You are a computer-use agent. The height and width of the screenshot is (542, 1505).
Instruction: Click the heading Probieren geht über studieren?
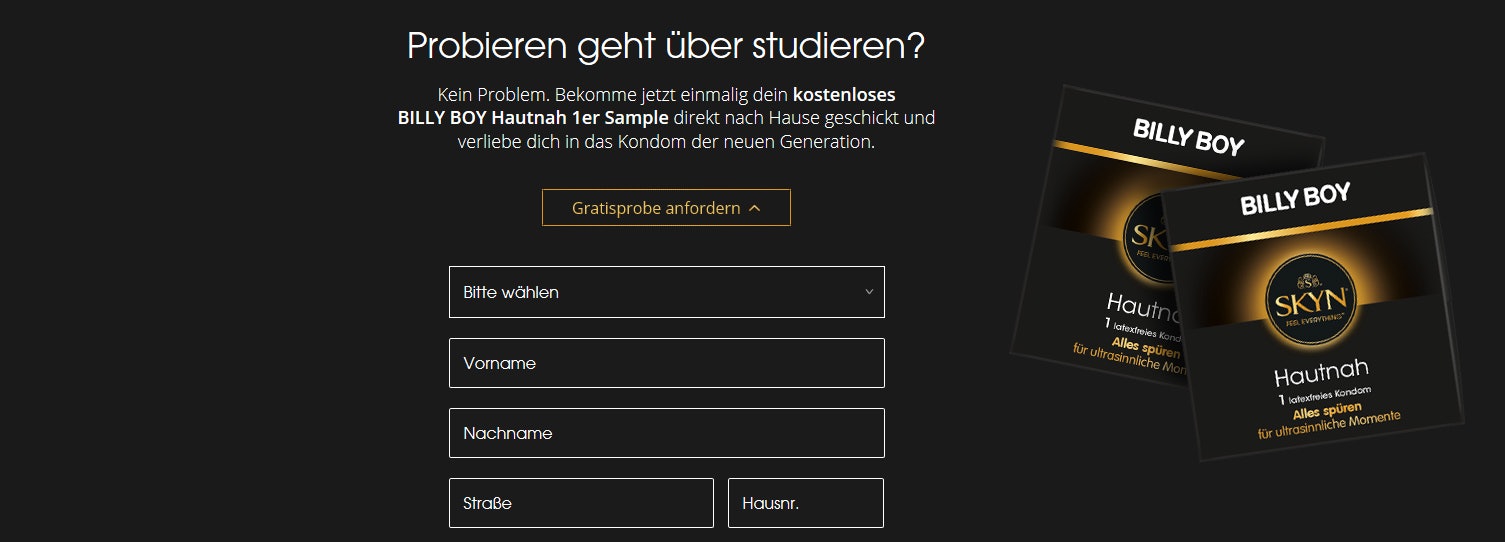point(665,46)
